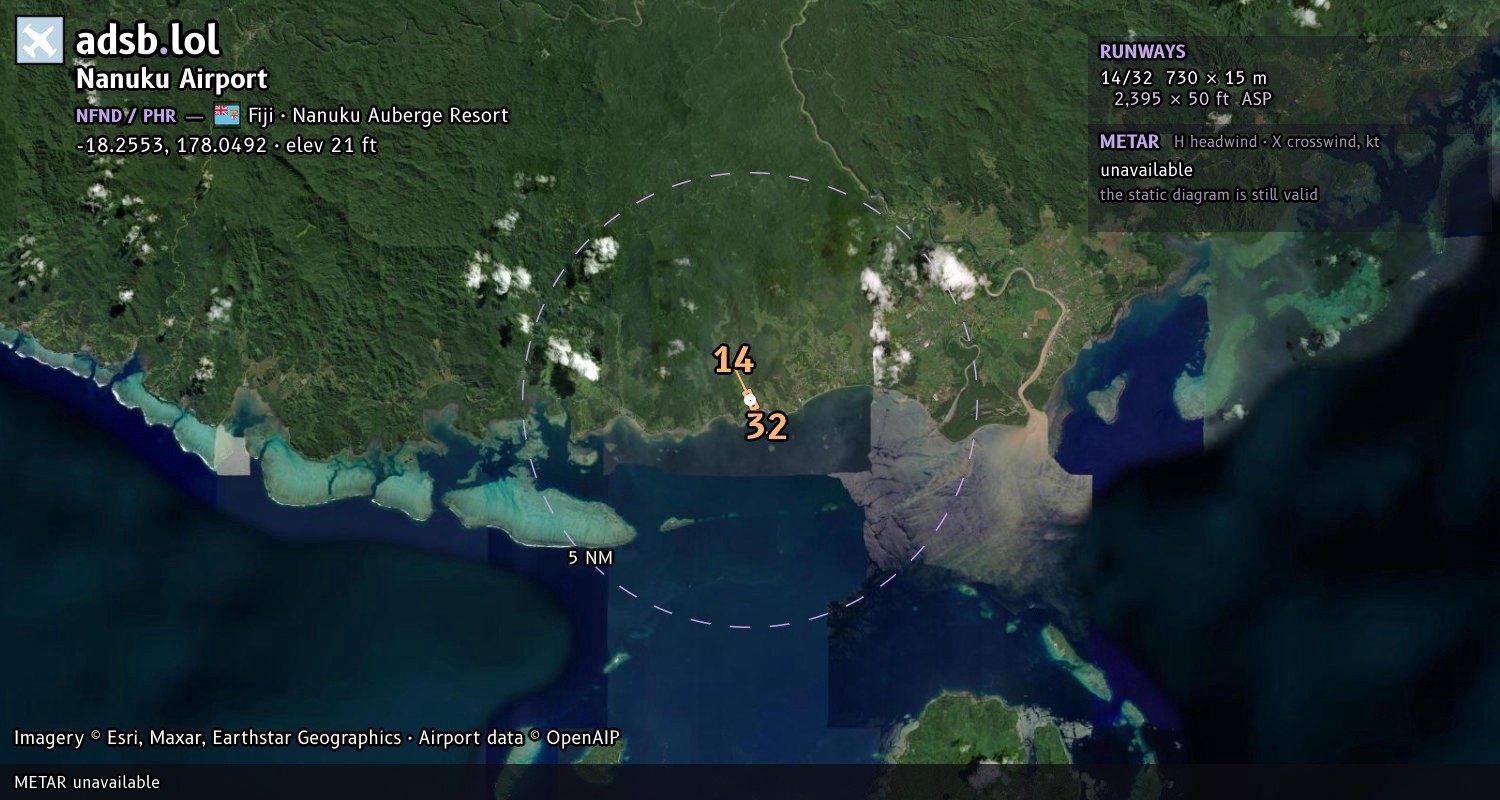Click the runway 32 label
Image resolution: width=1500 pixels, height=800 pixels.
[767, 427]
